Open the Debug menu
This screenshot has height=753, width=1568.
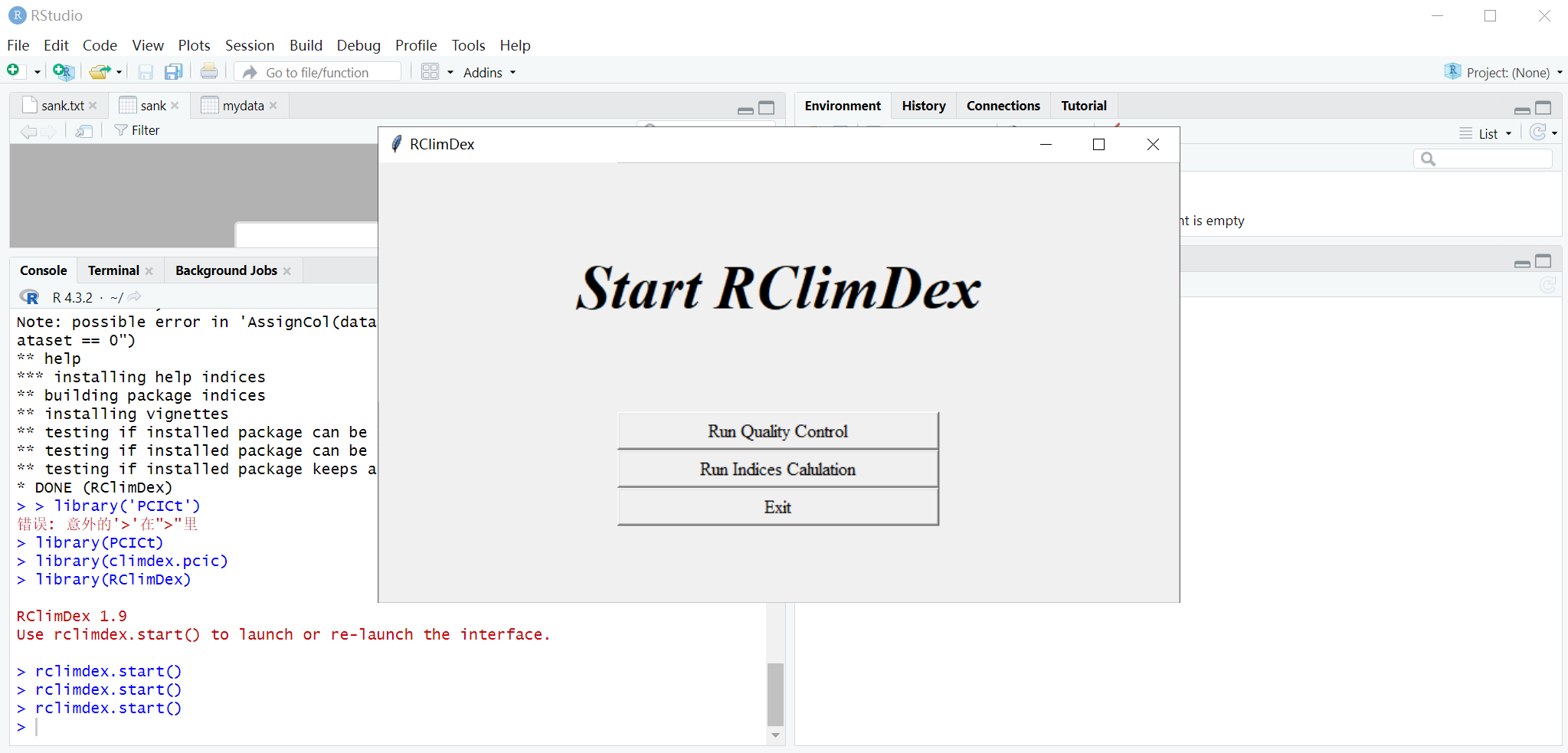[x=358, y=45]
